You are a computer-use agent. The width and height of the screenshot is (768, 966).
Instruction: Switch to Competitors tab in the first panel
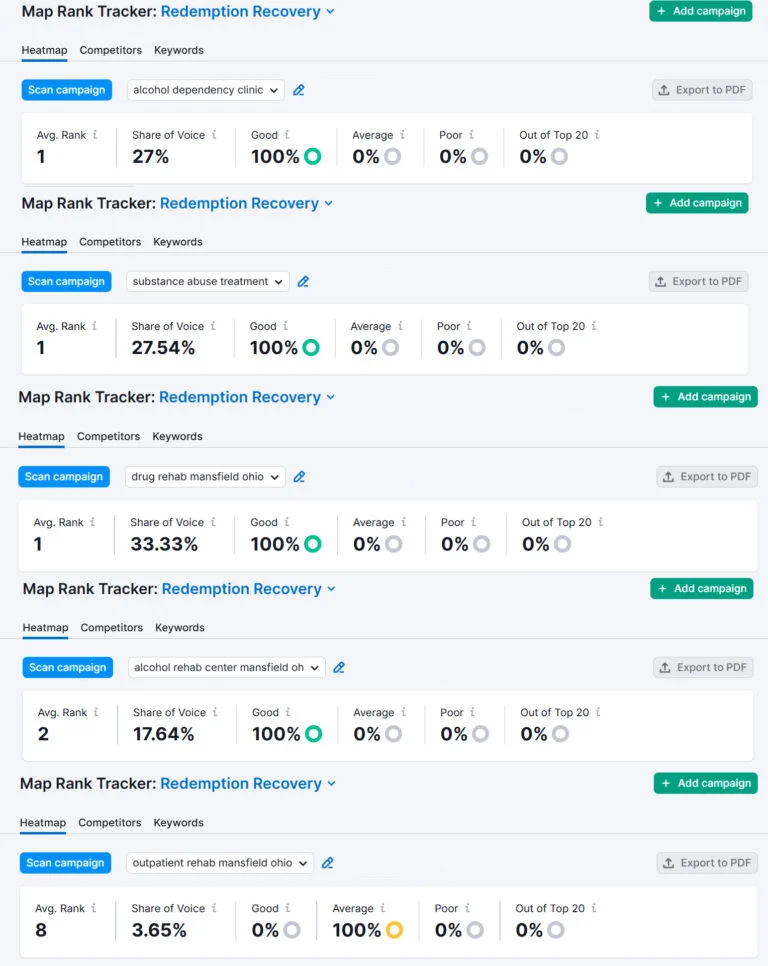pyautogui.click(x=110, y=50)
